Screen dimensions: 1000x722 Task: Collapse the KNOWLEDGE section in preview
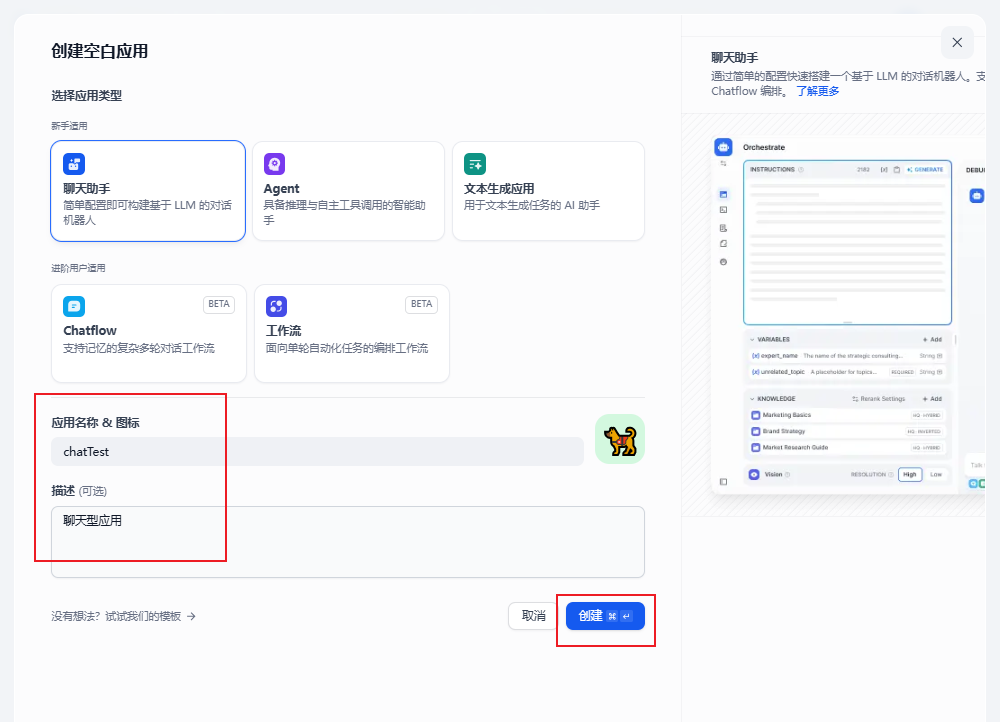[753, 399]
